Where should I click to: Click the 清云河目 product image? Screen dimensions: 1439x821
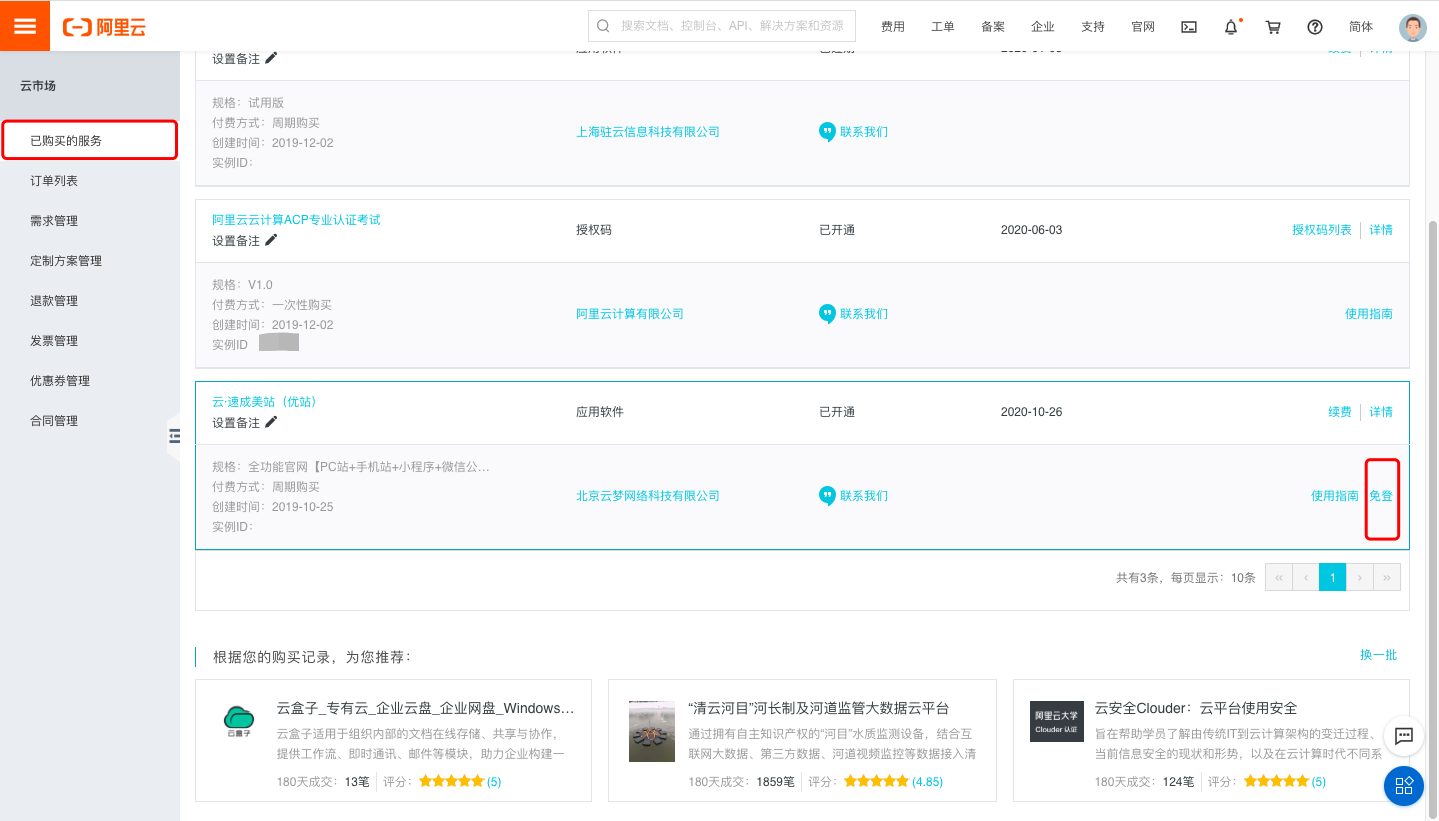(x=652, y=731)
